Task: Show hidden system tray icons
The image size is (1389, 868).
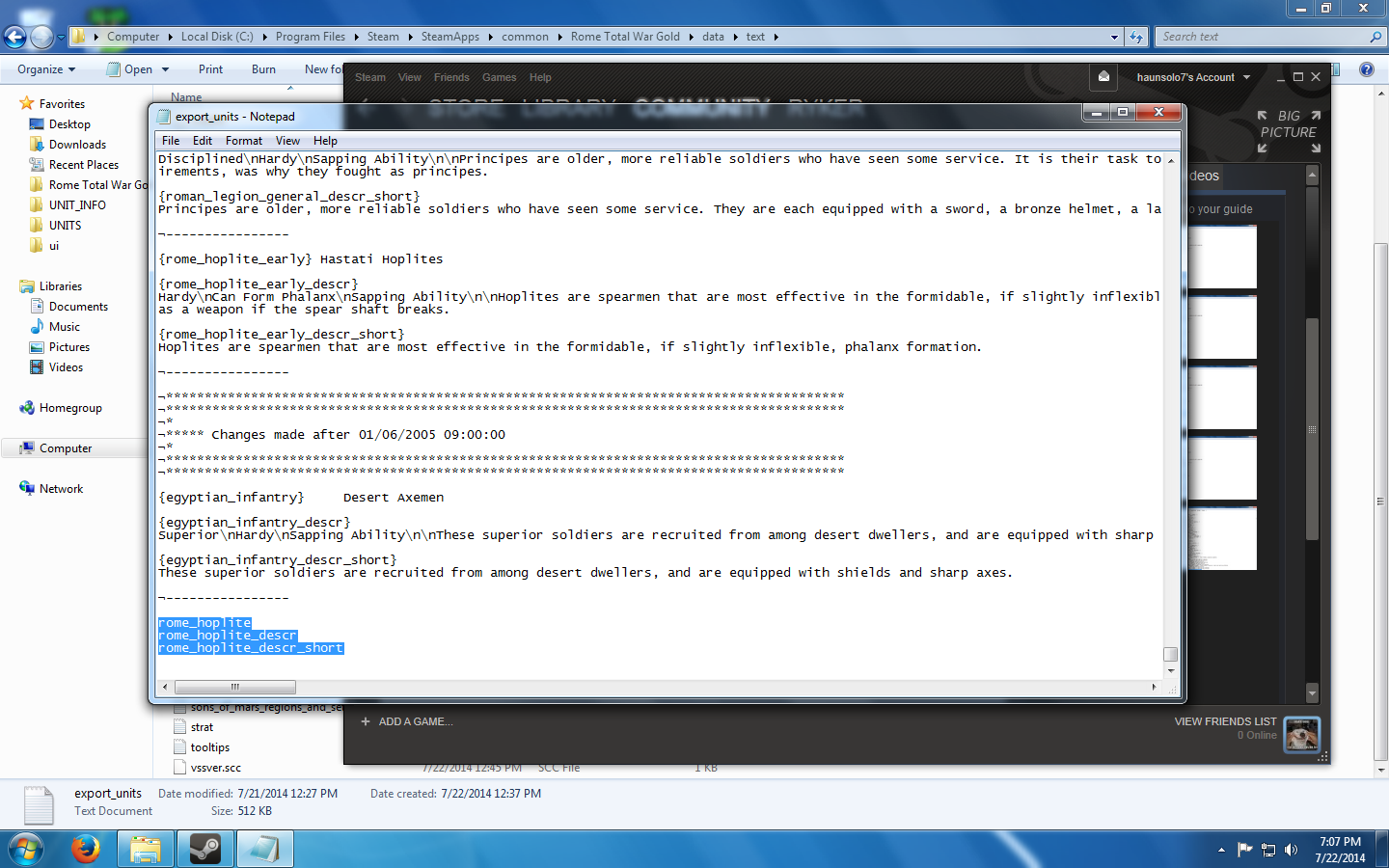Action: pos(1221,850)
